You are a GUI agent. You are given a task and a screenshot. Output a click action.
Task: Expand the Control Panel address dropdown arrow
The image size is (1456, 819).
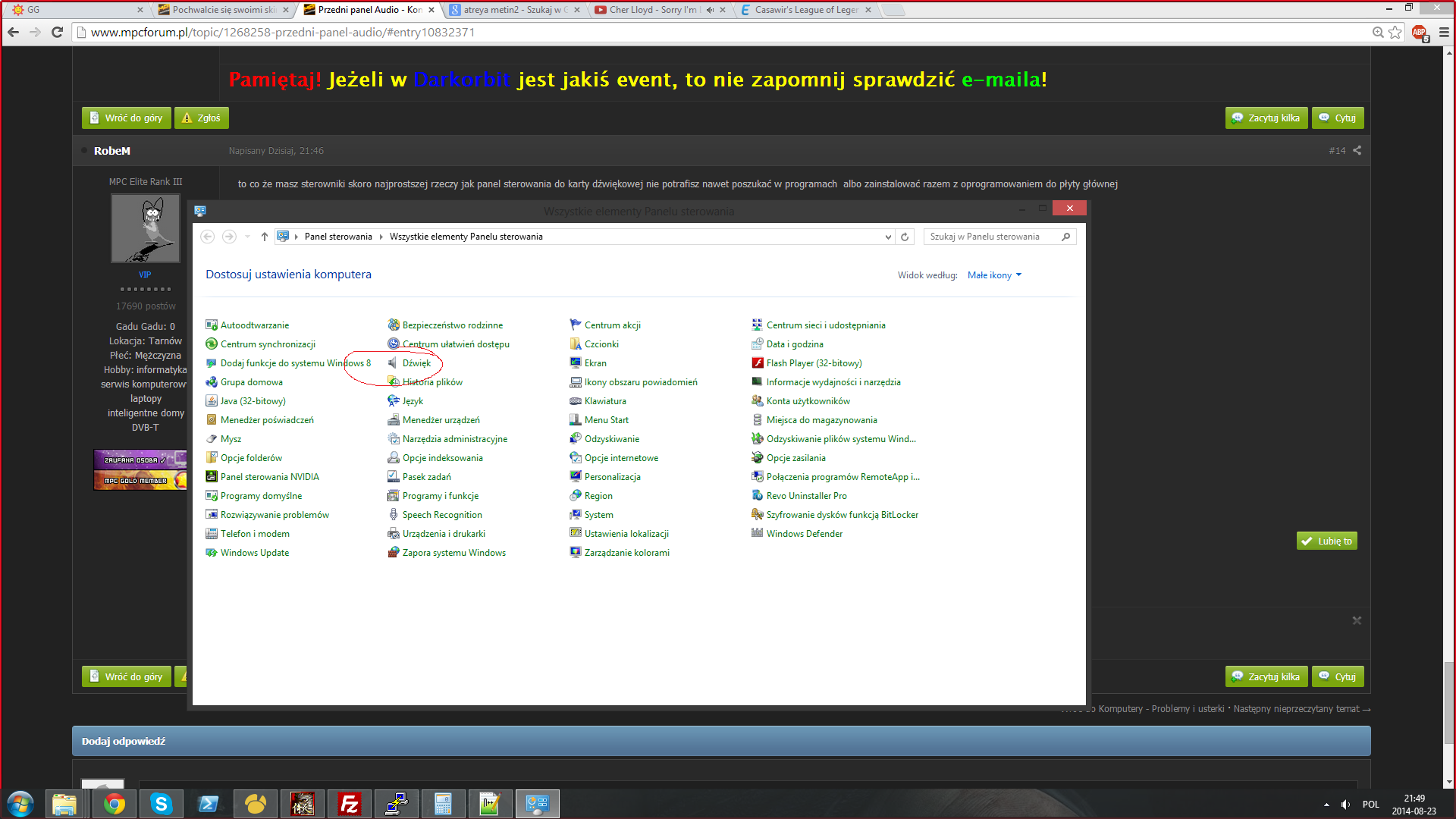888,237
